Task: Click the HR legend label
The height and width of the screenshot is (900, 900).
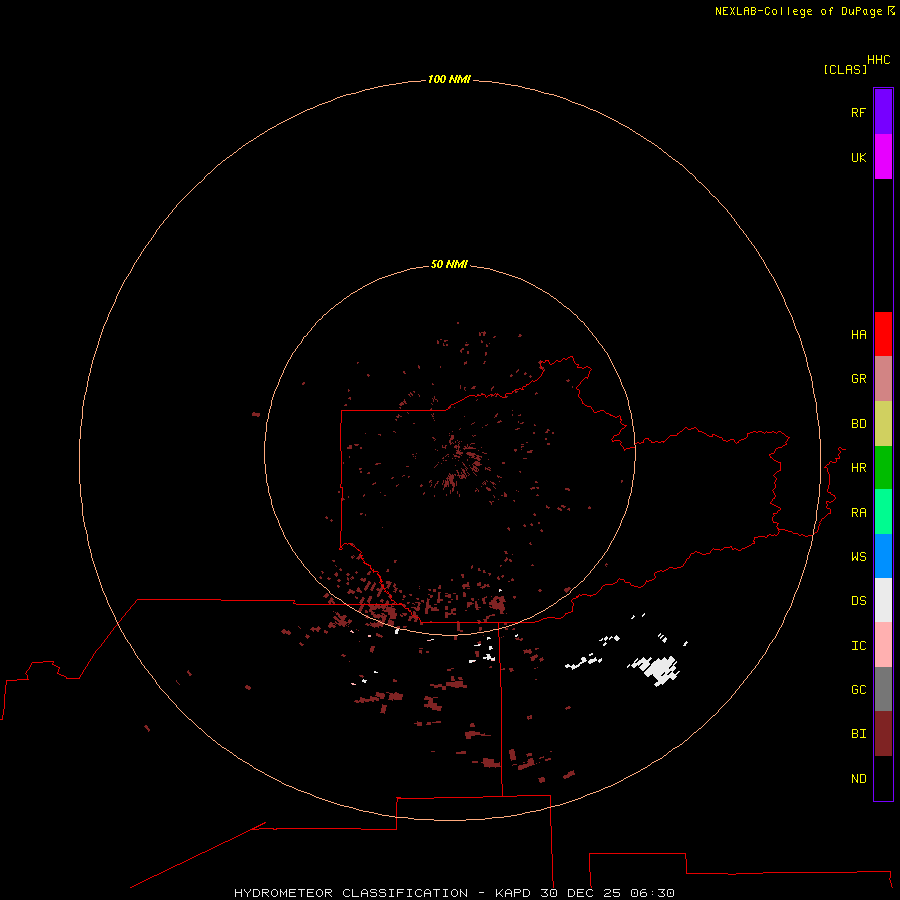Action: click(x=858, y=468)
